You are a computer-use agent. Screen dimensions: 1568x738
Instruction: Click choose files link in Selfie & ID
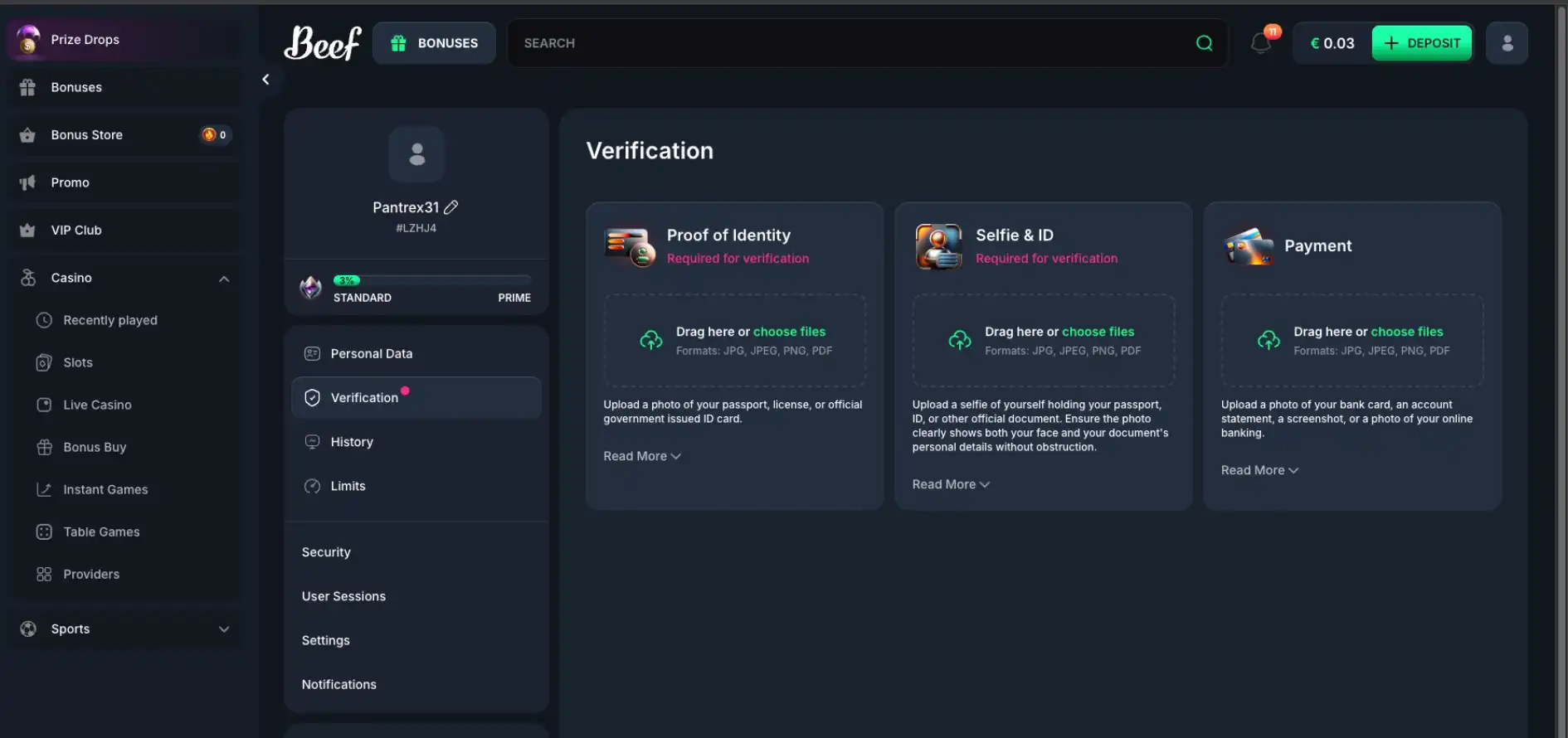tap(1098, 332)
